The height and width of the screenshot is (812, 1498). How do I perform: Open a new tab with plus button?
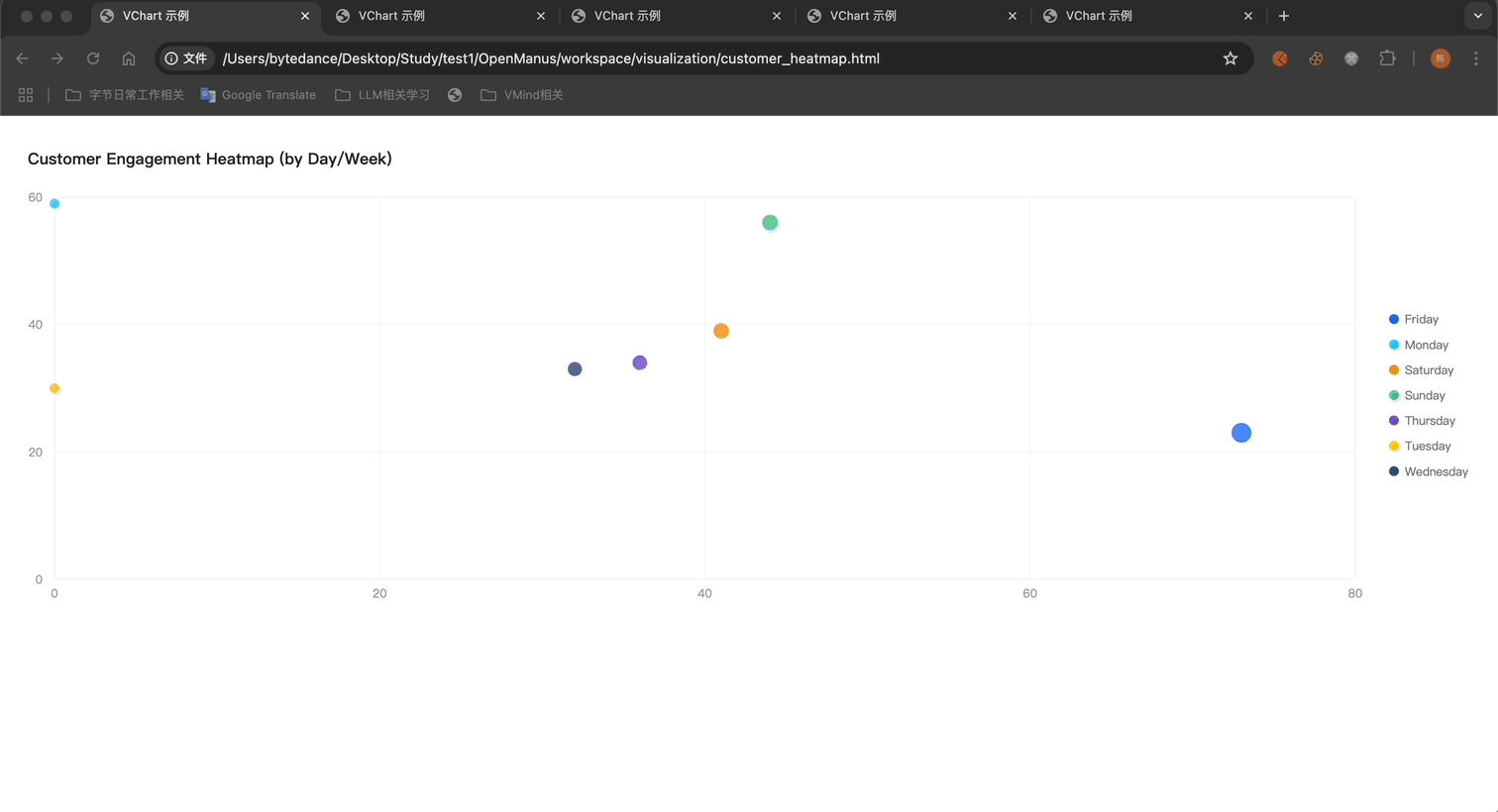[1284, 16]
